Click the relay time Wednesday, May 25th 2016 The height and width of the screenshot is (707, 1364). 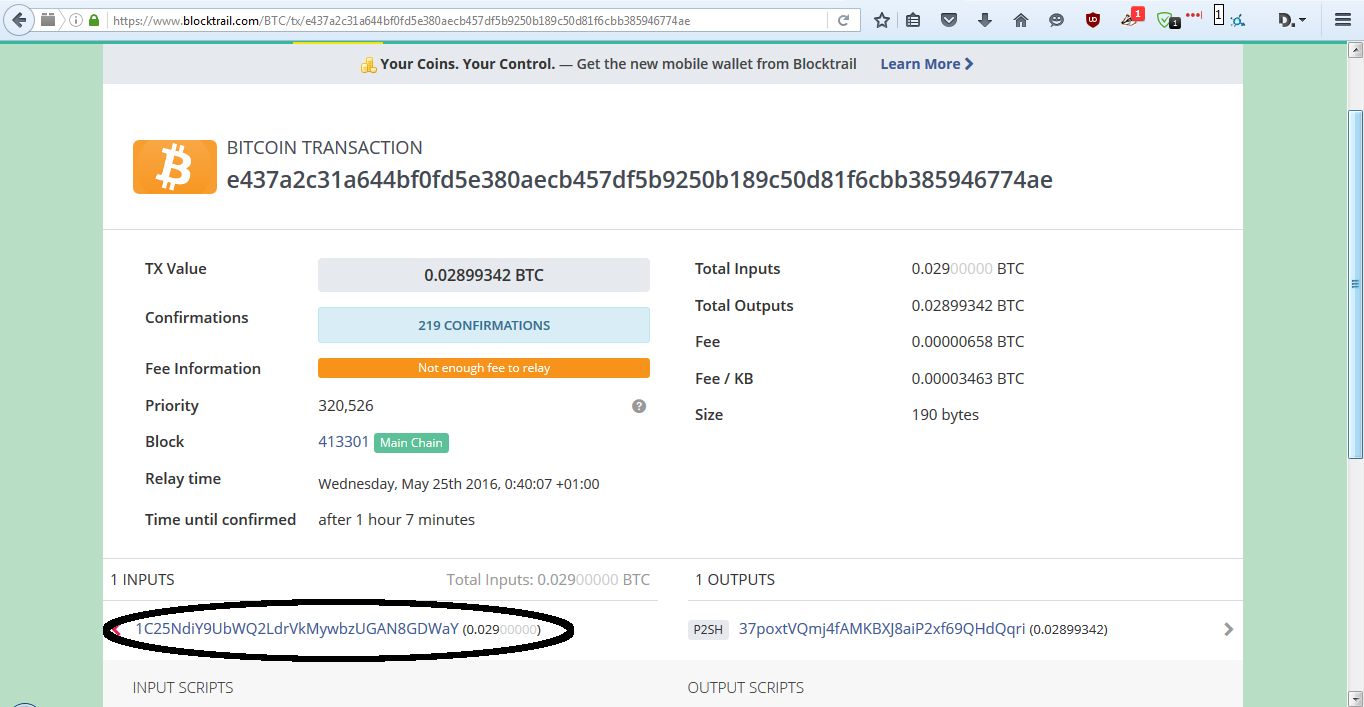point(459,484)
